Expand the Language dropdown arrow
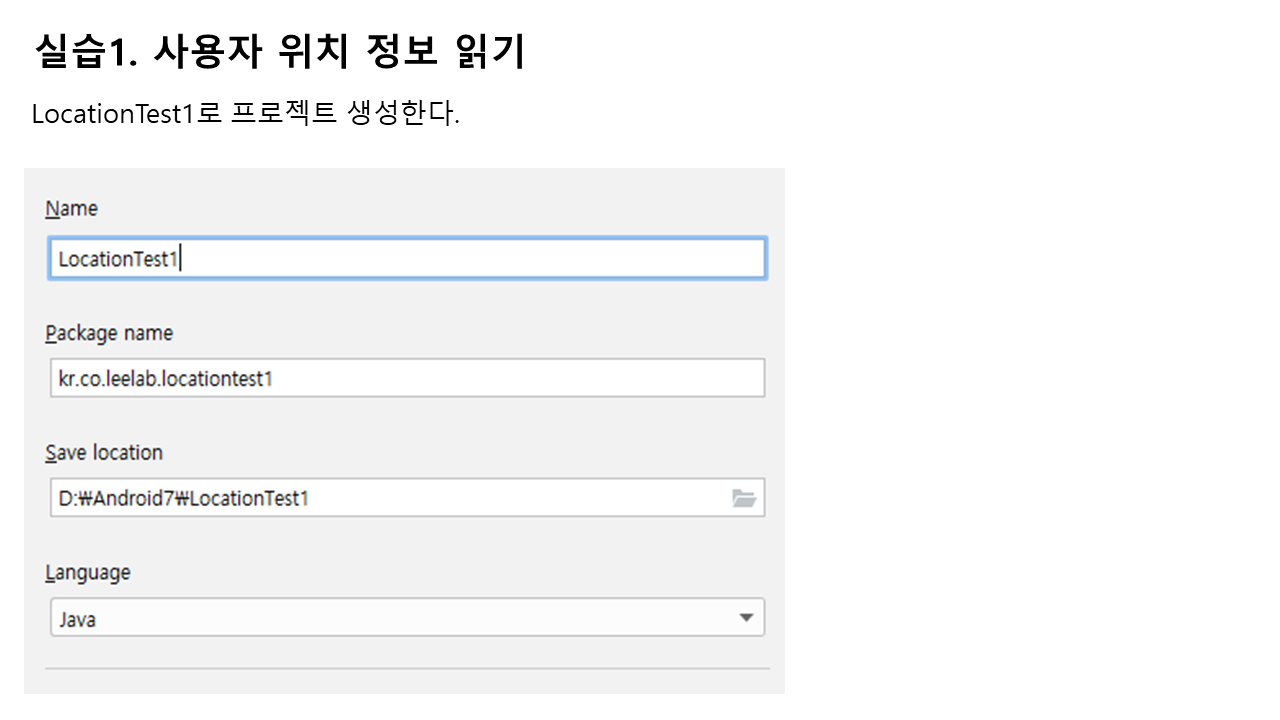This screenshot has height=720, width=1280. (x=746, y=618)
